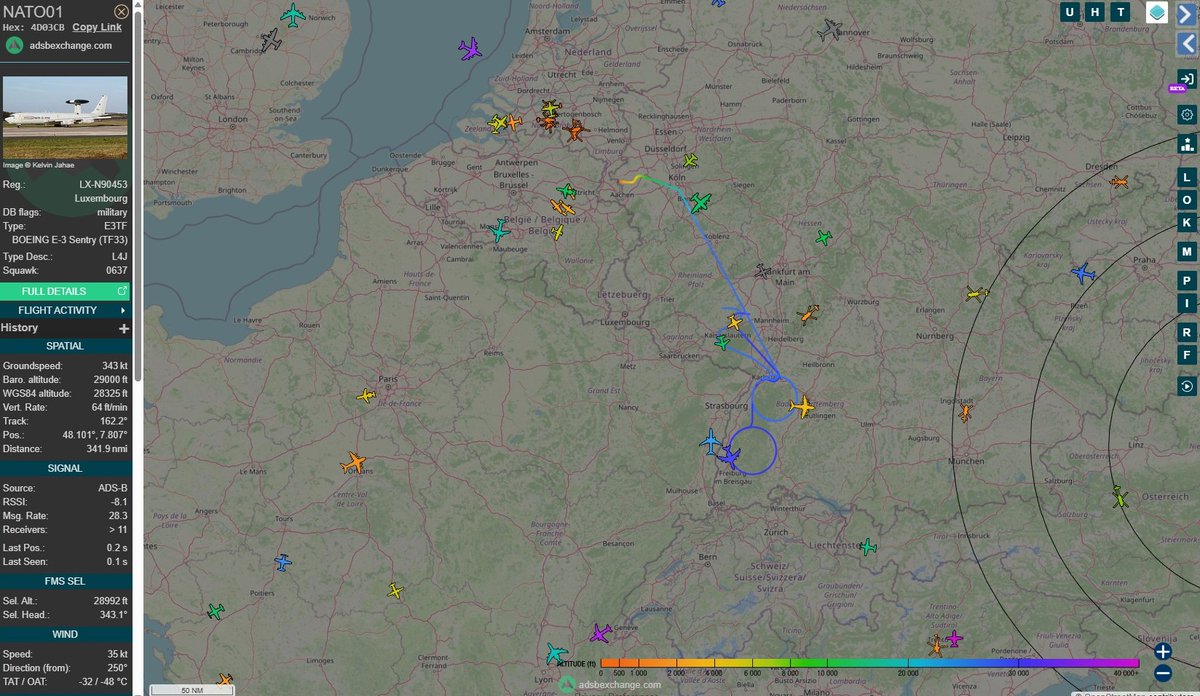Select the teal aircraft near Maubeuge
This screenshot has height=696, width=1200.
[499, 231]
